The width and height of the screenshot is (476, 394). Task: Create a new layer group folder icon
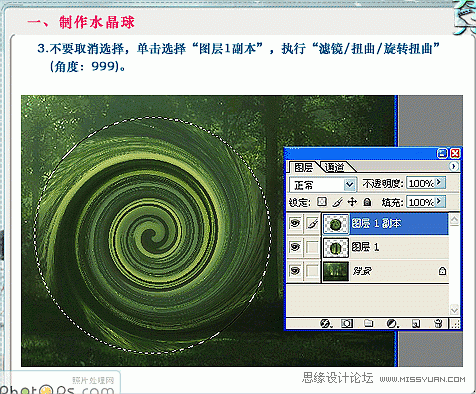[x=368, y=323]
